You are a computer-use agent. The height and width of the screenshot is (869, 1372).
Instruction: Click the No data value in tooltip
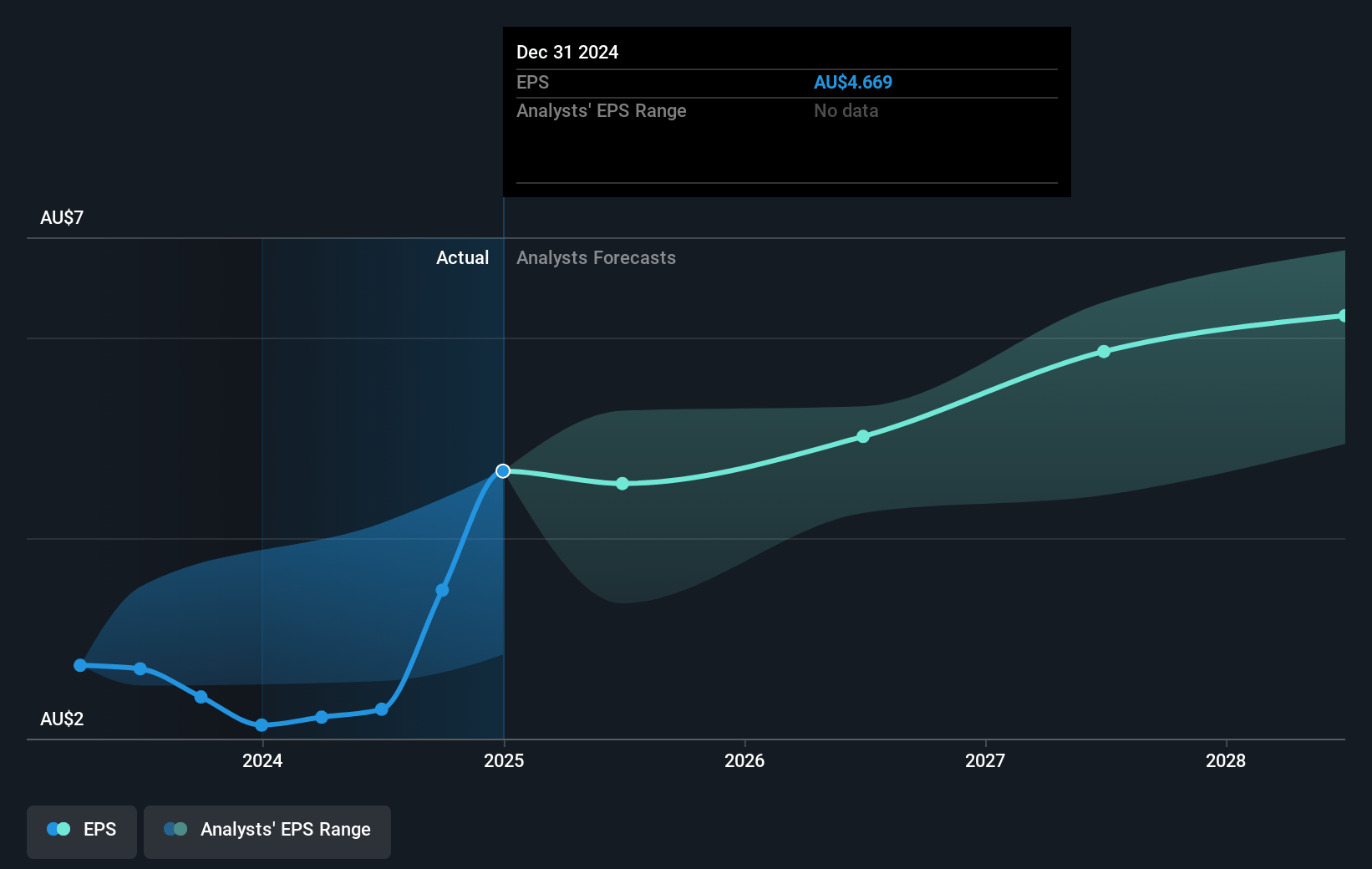846,110
